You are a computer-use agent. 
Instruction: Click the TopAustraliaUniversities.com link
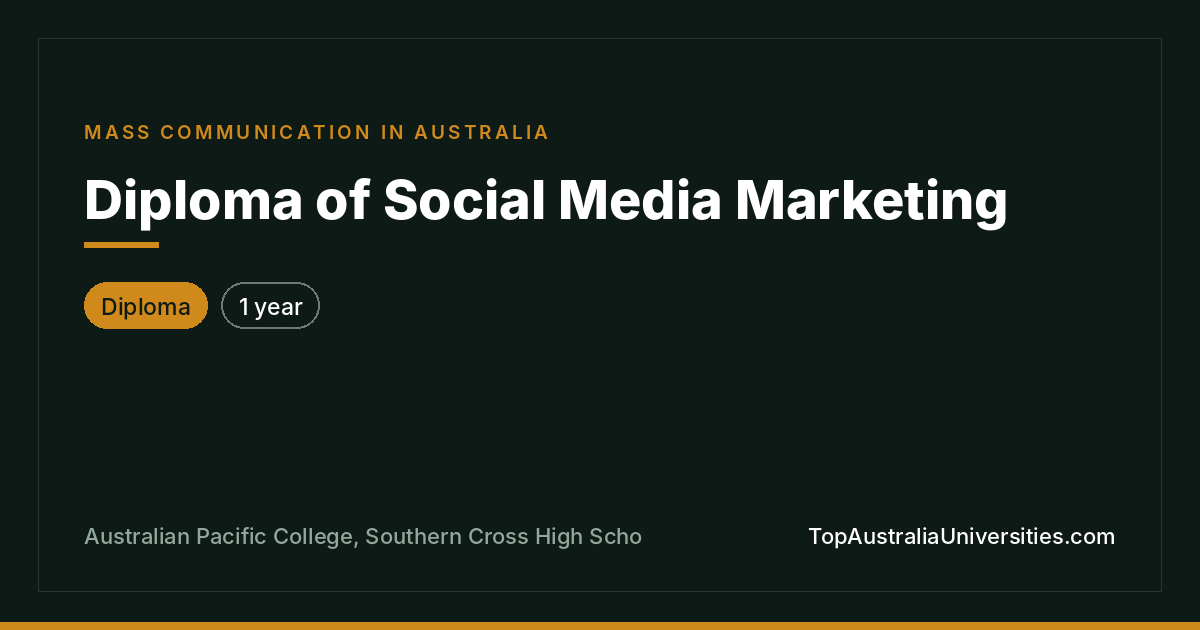click(x=961, y=537)
